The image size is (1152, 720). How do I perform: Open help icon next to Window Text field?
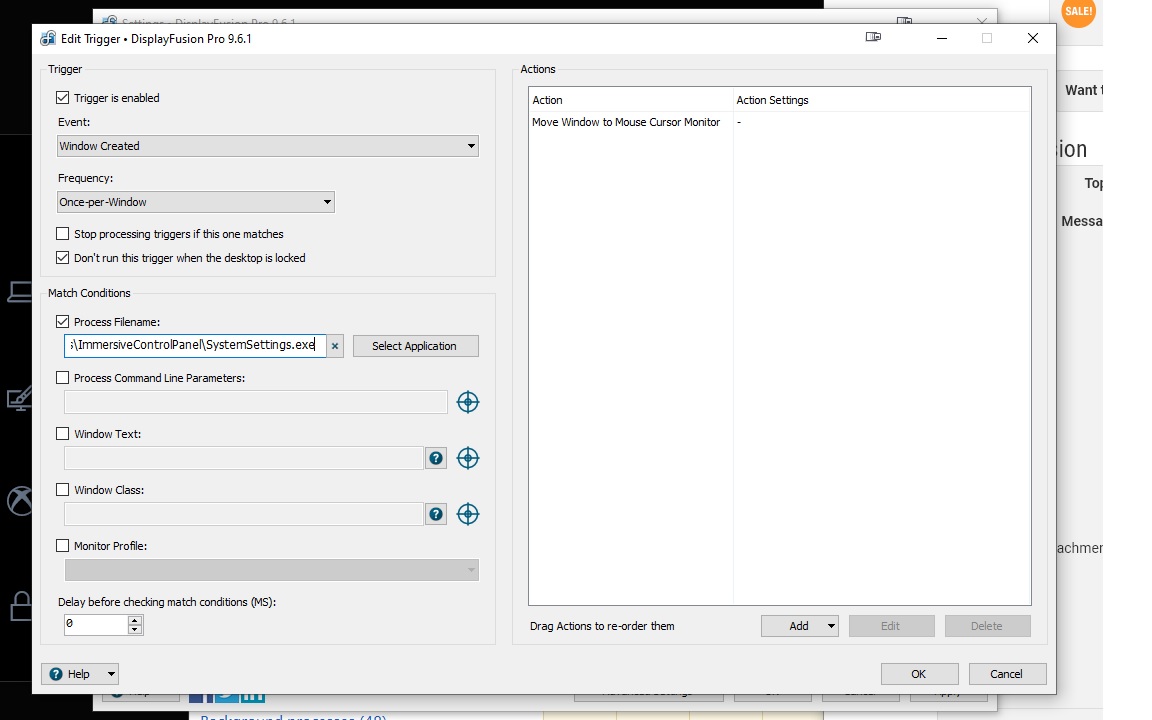(x=436, y=458)
